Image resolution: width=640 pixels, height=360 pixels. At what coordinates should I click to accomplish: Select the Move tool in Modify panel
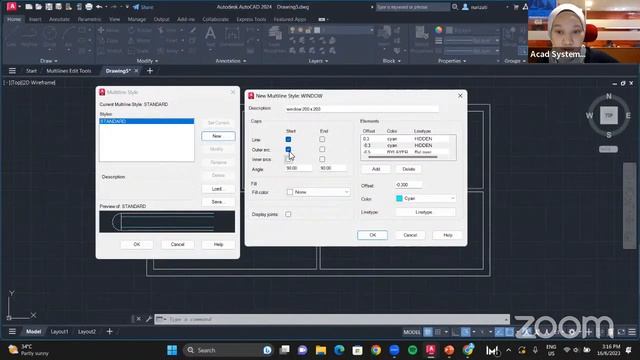109,31
